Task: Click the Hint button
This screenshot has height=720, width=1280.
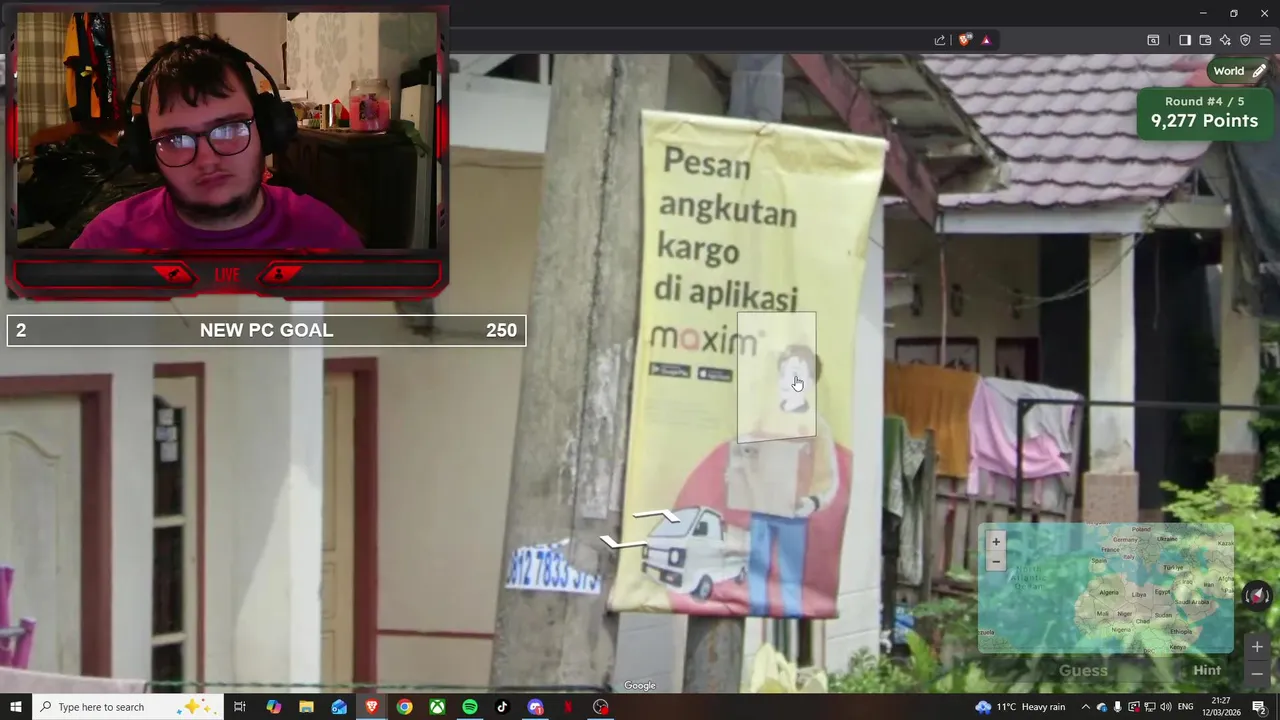Action: point(1207,670)
